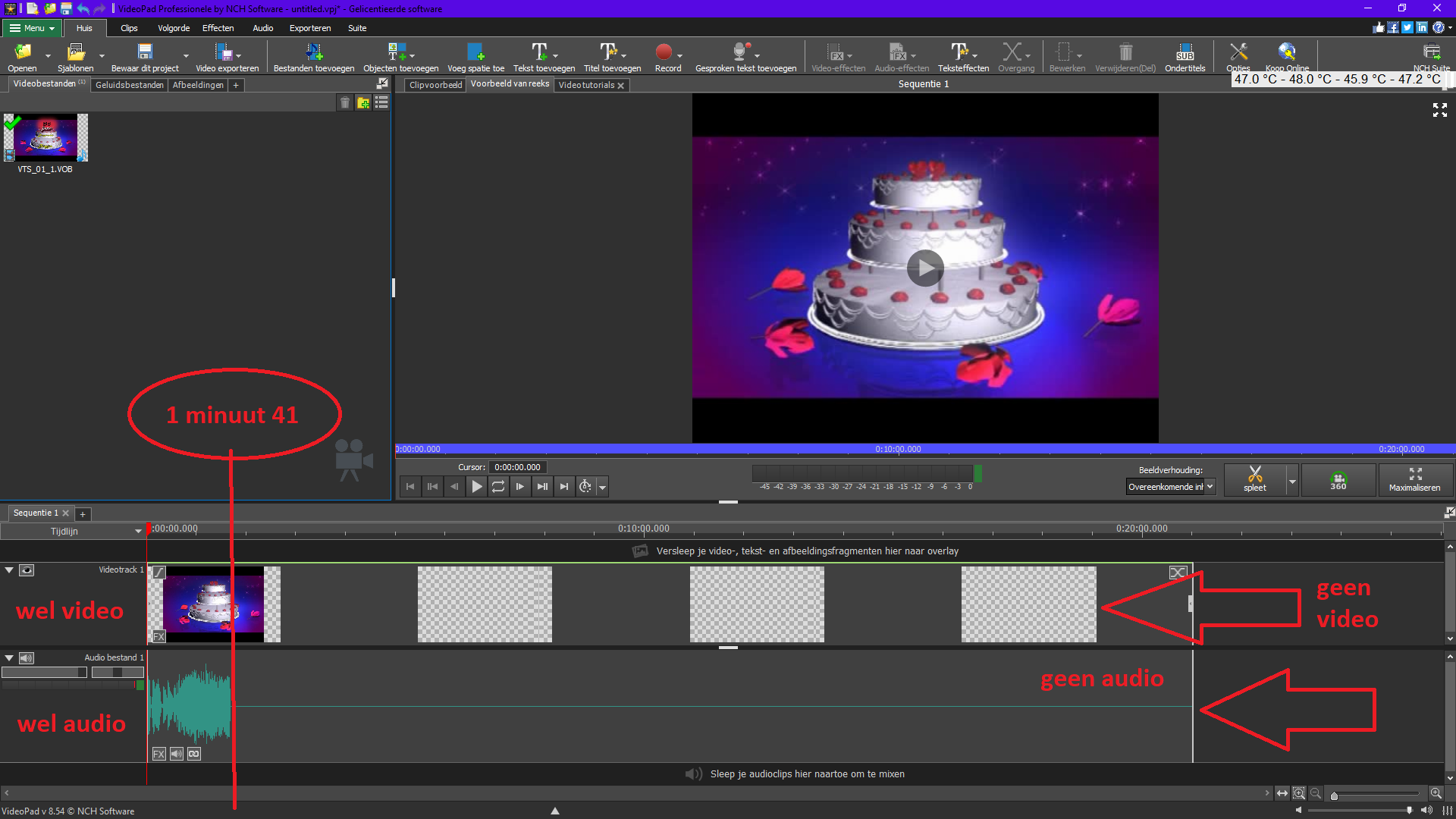
Task: Click the Maximaliseren button
Action: point(1414,480)
